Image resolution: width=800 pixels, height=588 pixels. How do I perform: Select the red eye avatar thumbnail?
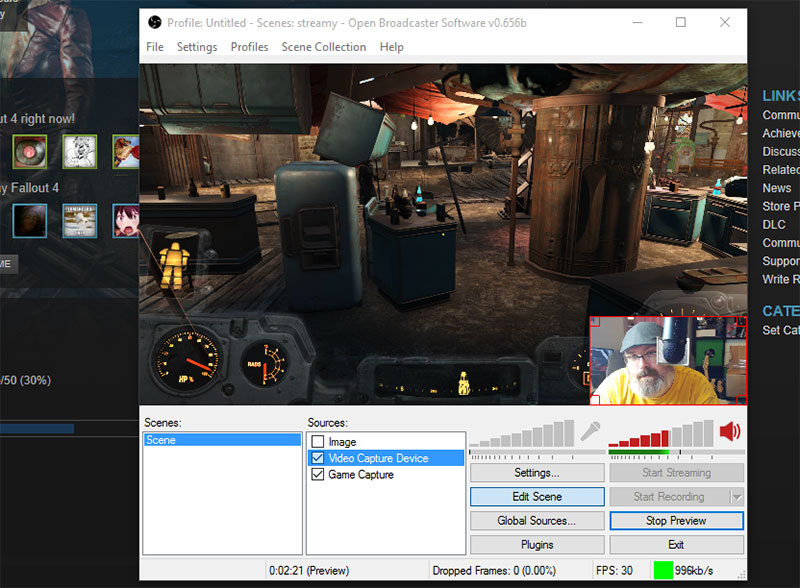pos(30,152)
